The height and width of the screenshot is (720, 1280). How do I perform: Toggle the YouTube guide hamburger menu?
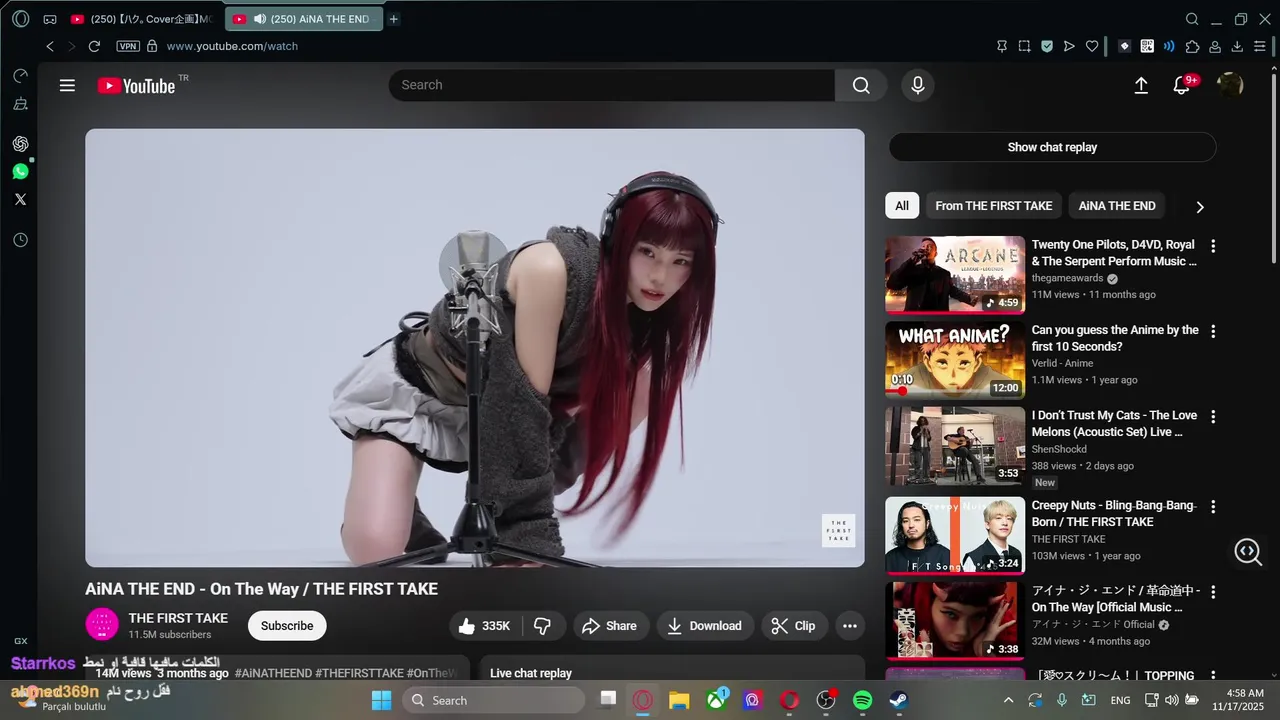pyautogui.click(x=67, y=85)
